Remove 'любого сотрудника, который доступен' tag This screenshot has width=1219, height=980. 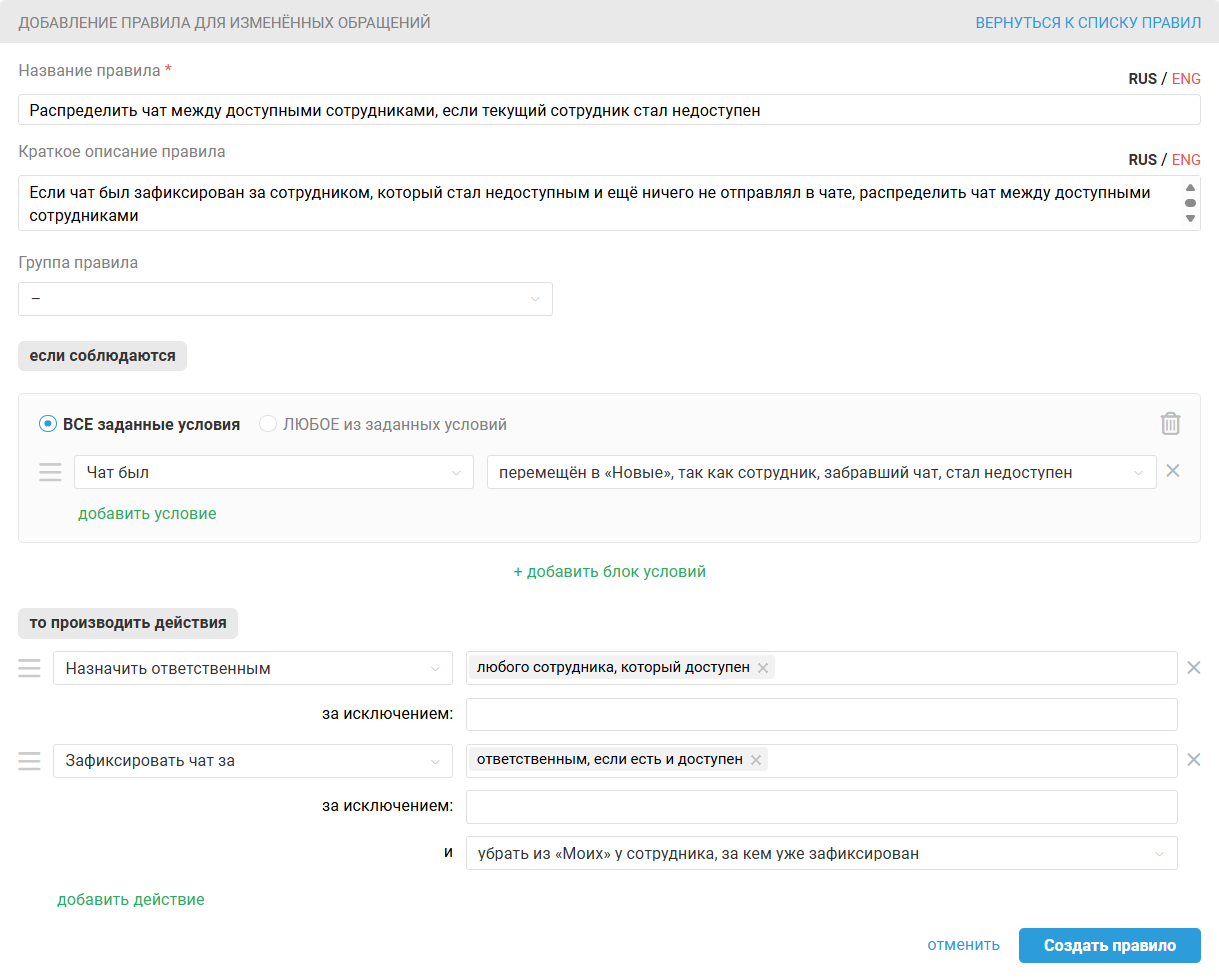(763, 668)
